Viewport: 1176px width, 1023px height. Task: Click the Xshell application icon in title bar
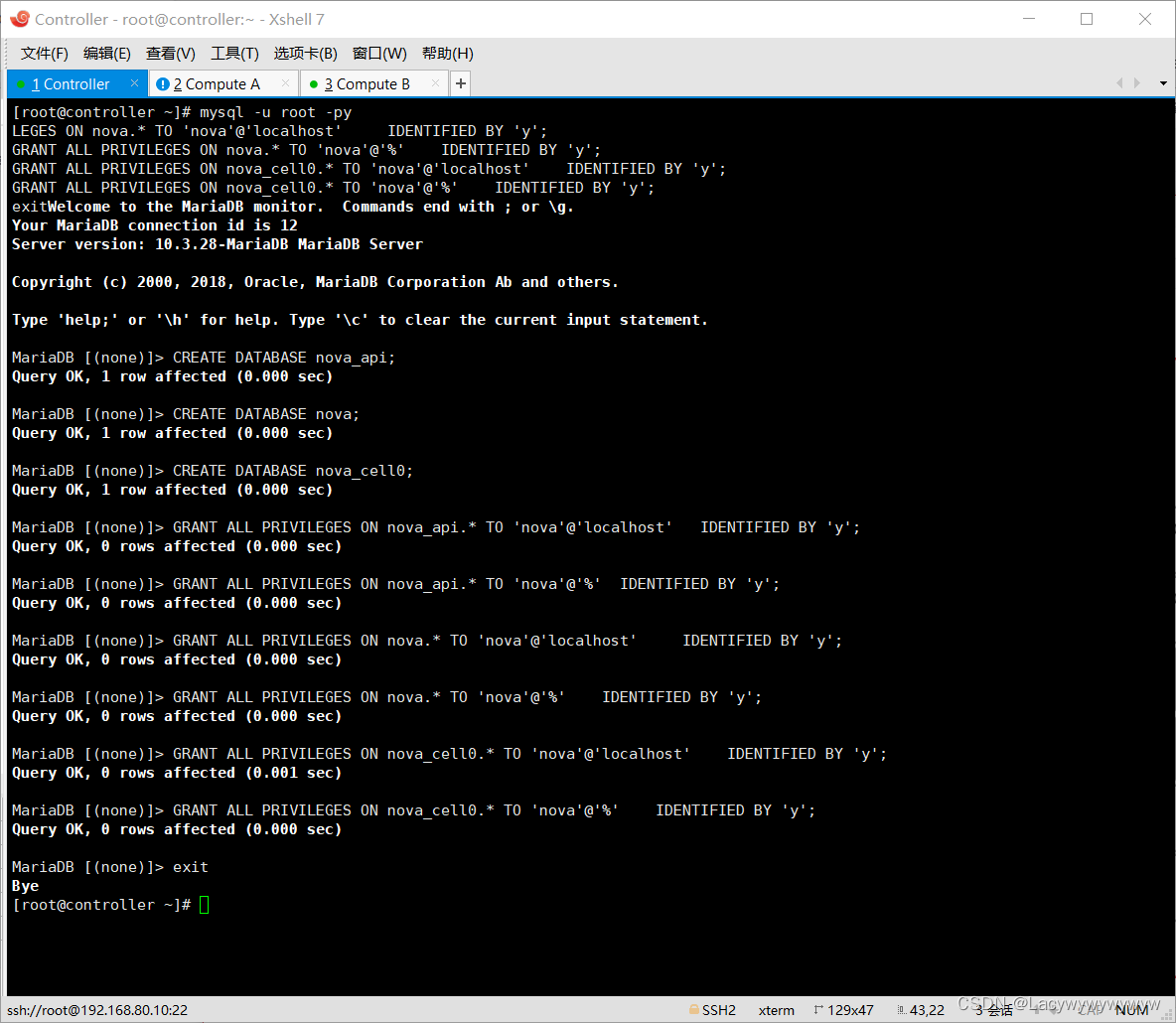point(21,18)
